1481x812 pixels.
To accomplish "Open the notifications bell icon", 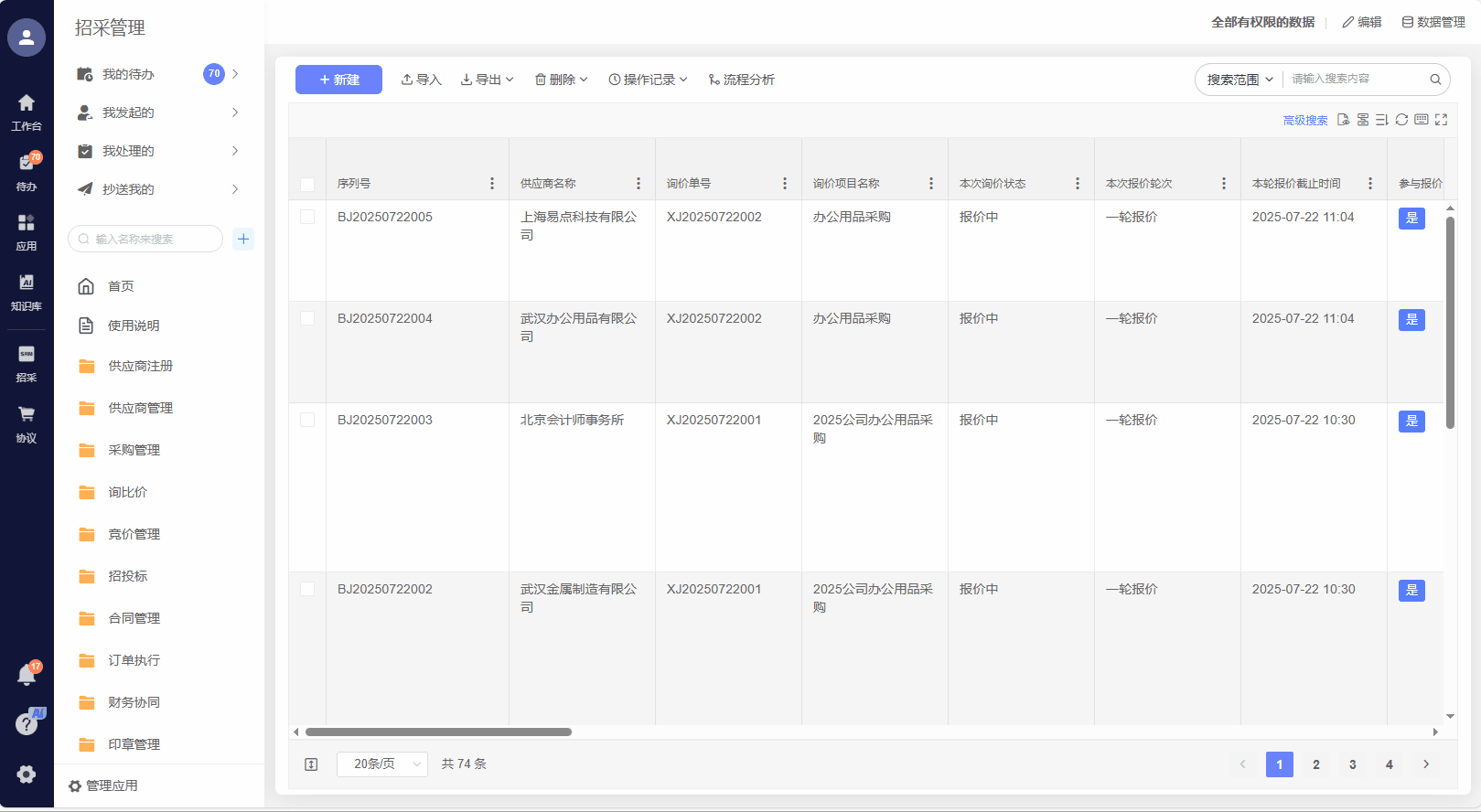I will (x=27, y=676).
